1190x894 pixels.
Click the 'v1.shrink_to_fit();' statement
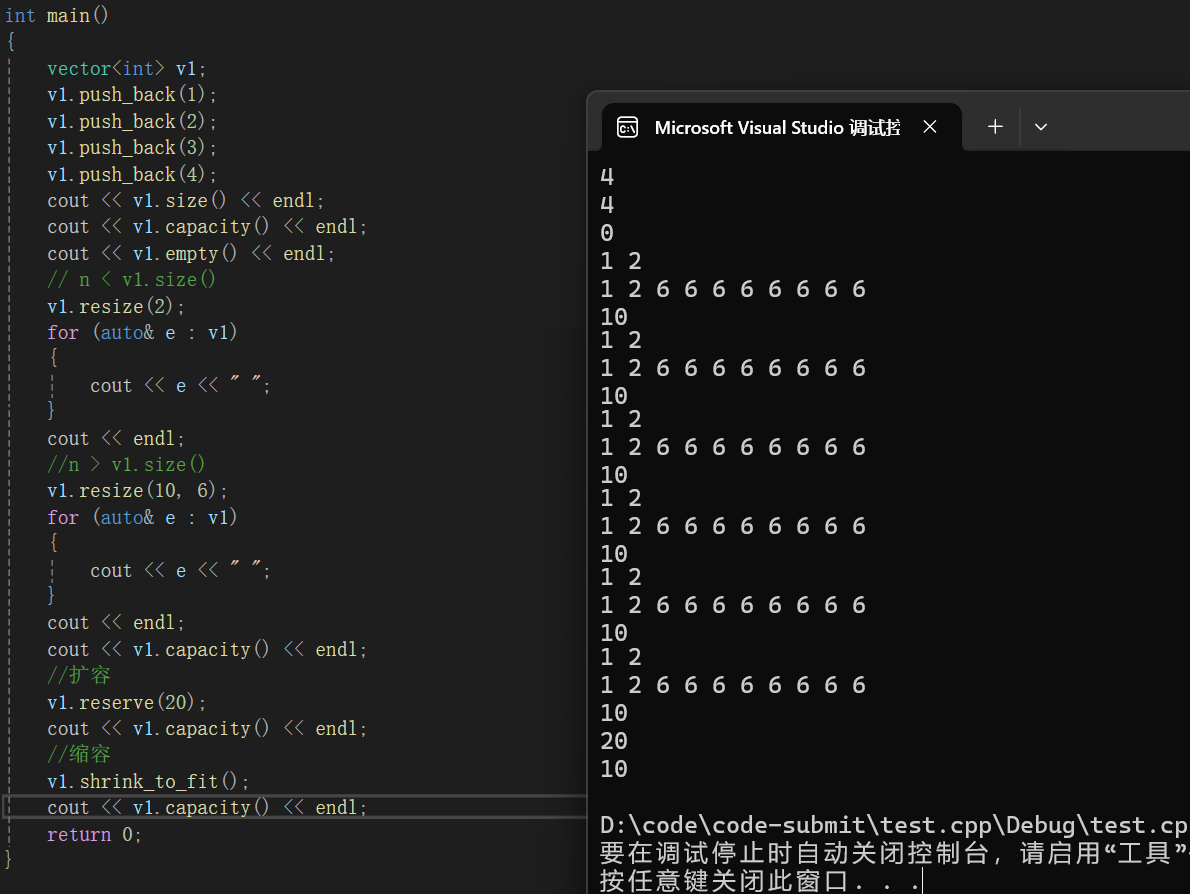[x=147, y=781]
